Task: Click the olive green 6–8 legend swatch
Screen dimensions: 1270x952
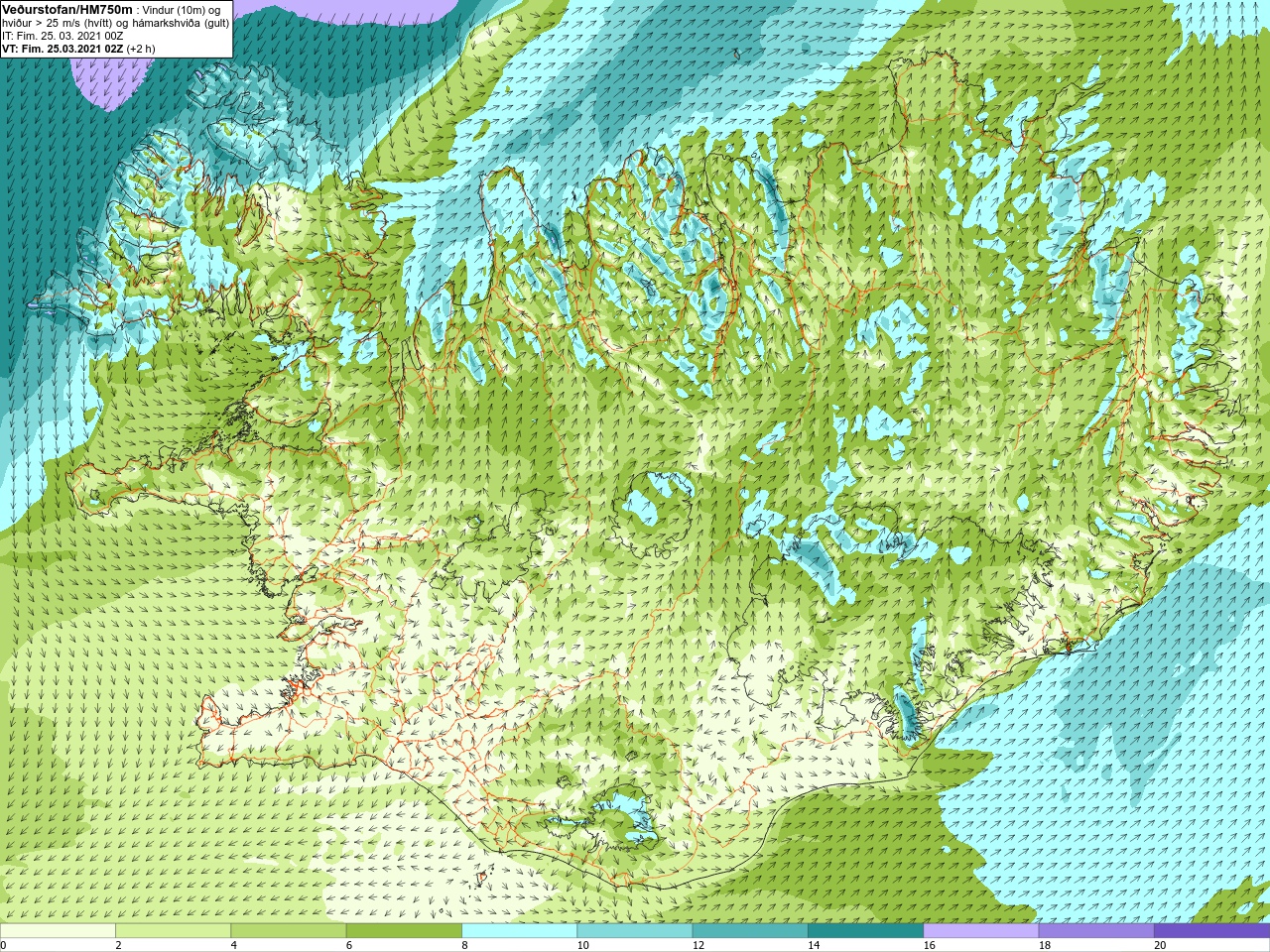Action: click(x=404, y=931)
